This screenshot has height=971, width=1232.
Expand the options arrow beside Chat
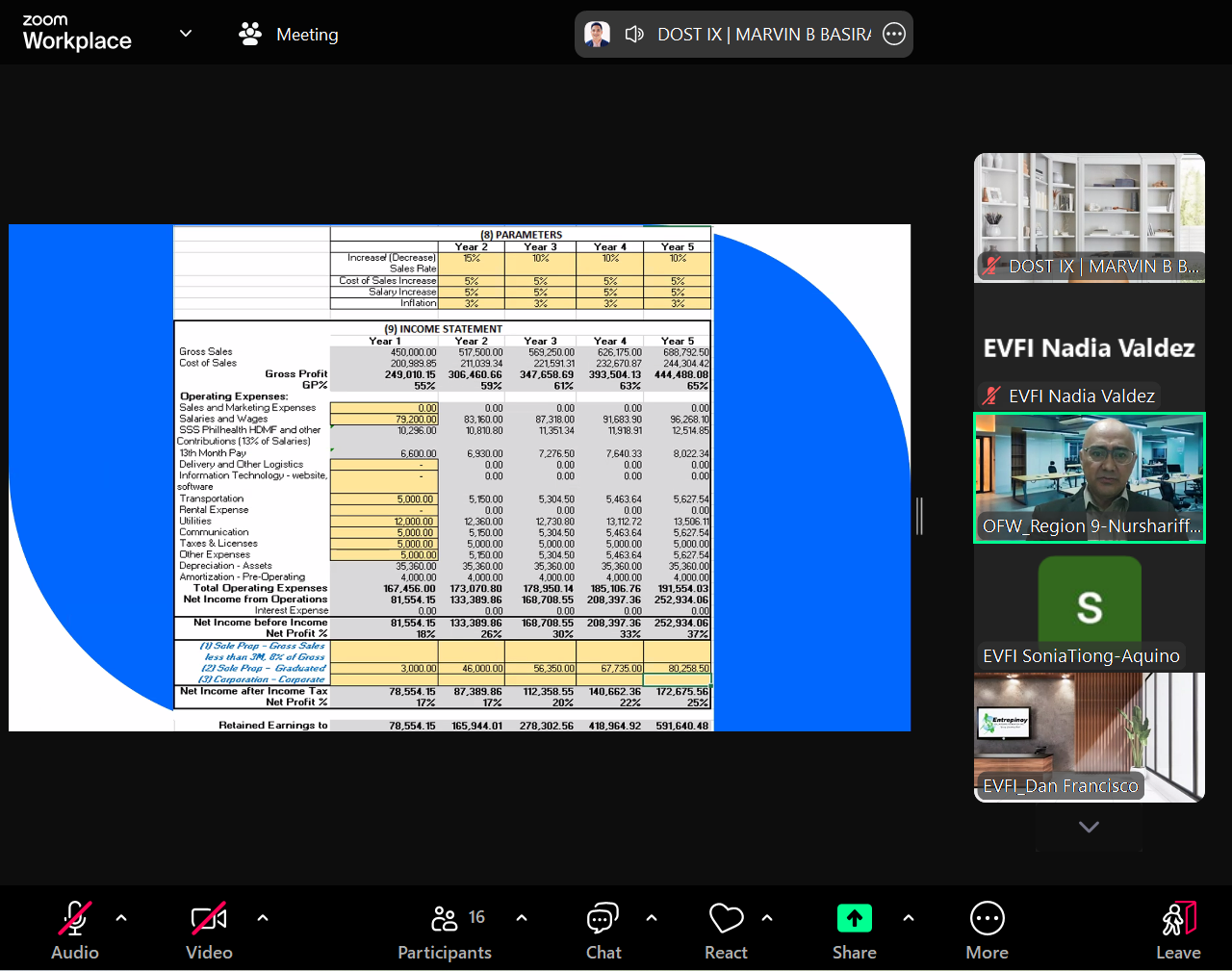click(652, 918)
